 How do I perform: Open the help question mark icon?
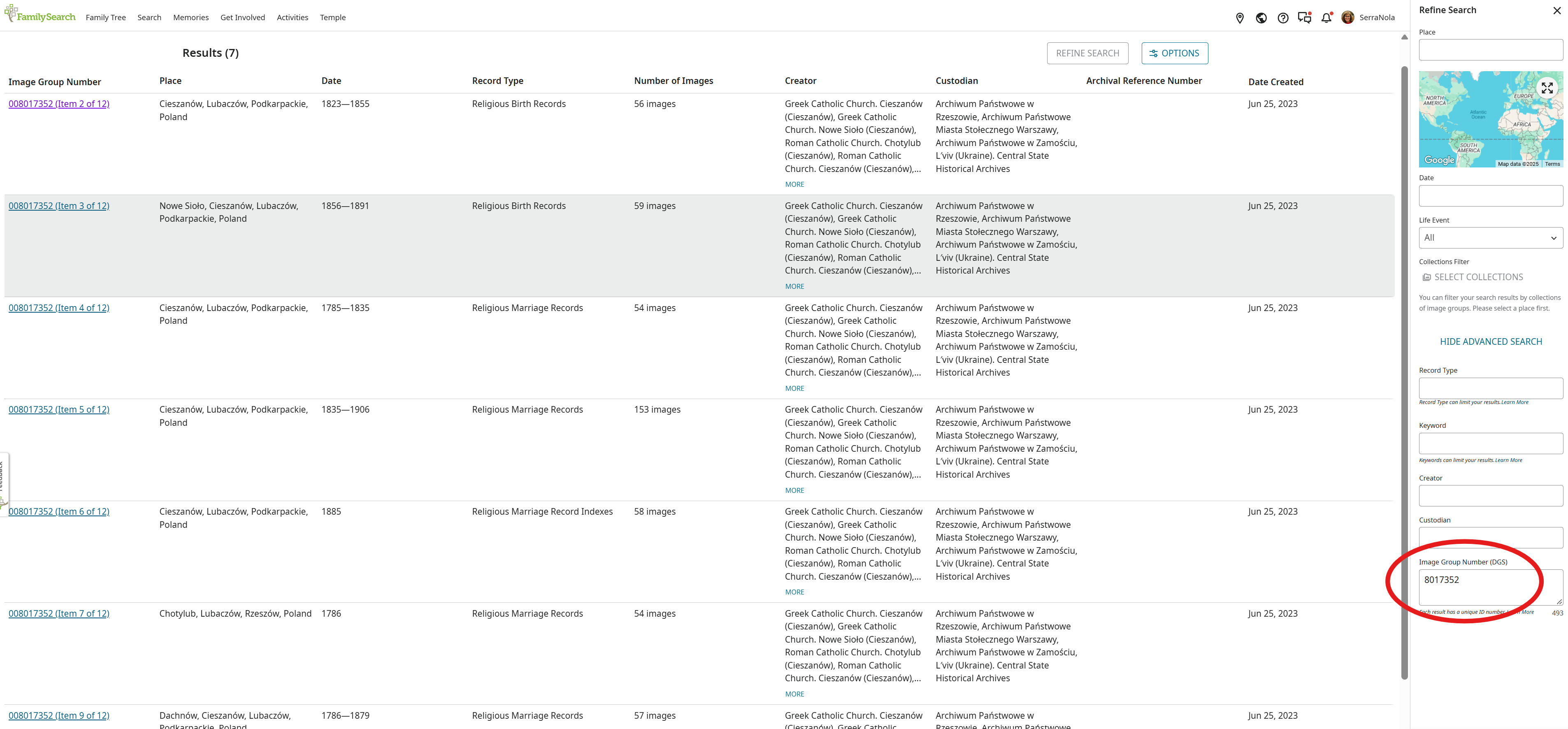1282,18
